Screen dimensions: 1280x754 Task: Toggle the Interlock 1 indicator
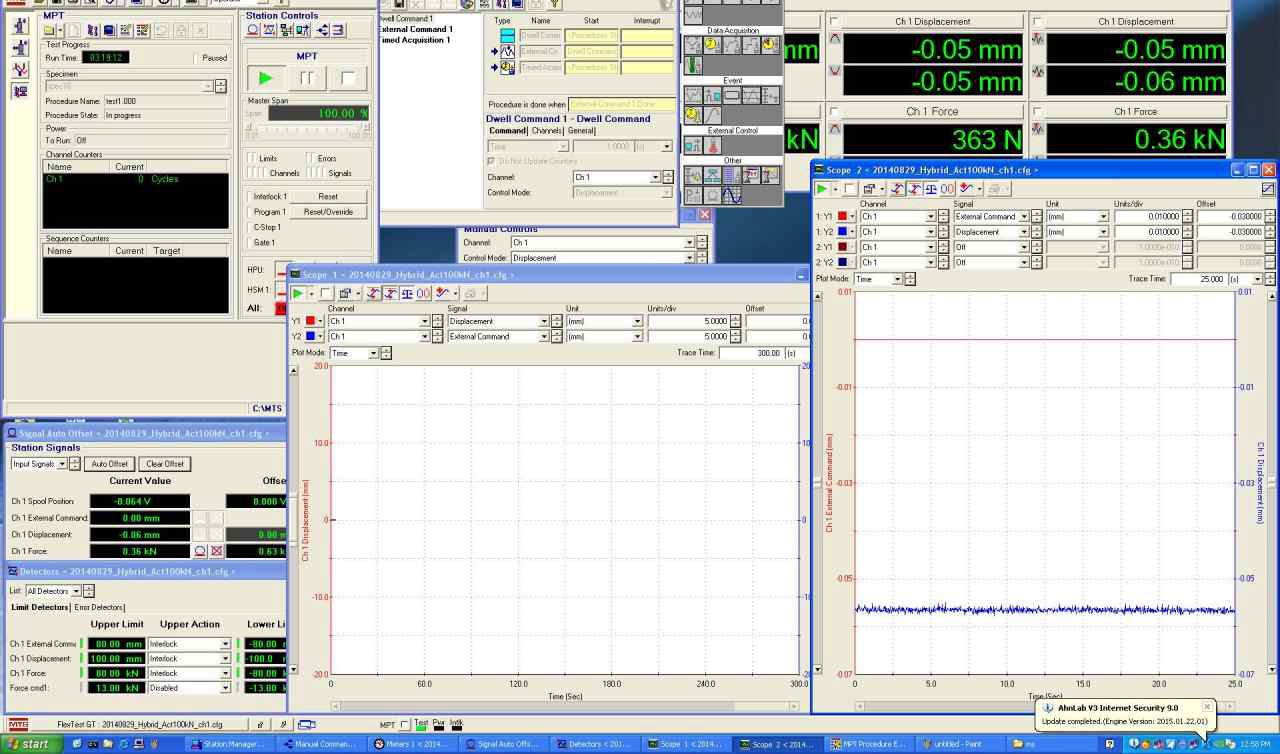point(250,196)
